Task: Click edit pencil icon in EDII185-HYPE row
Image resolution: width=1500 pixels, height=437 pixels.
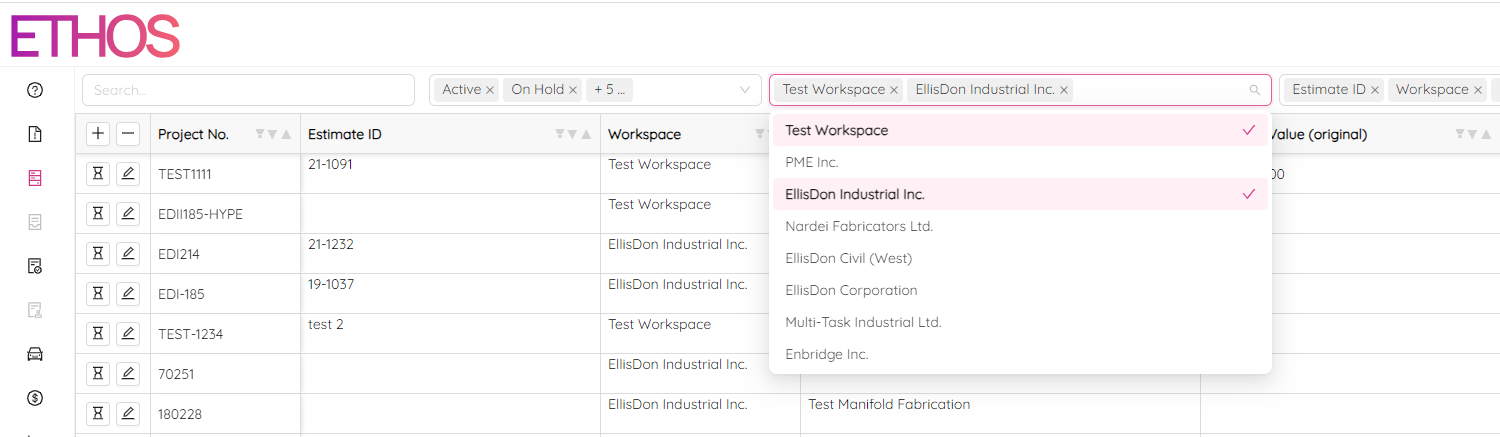Action: tap(128, 213)
